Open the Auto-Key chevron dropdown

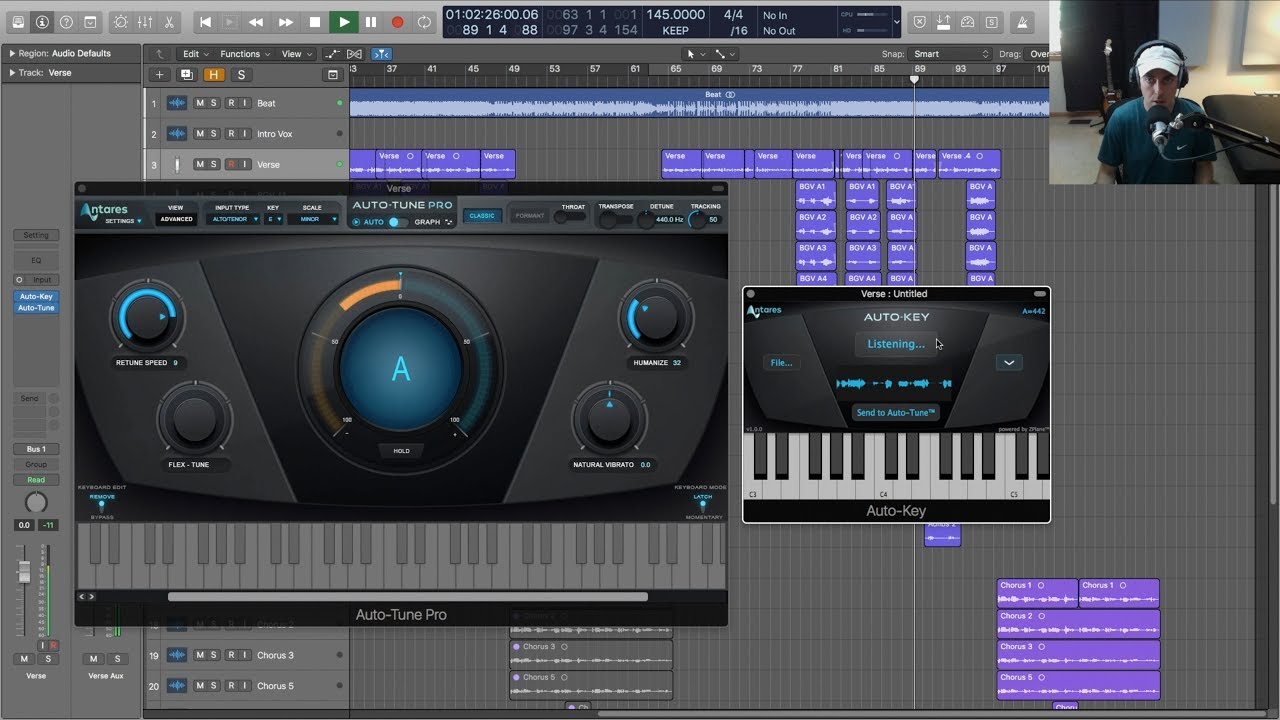(x=1008, y=363)
